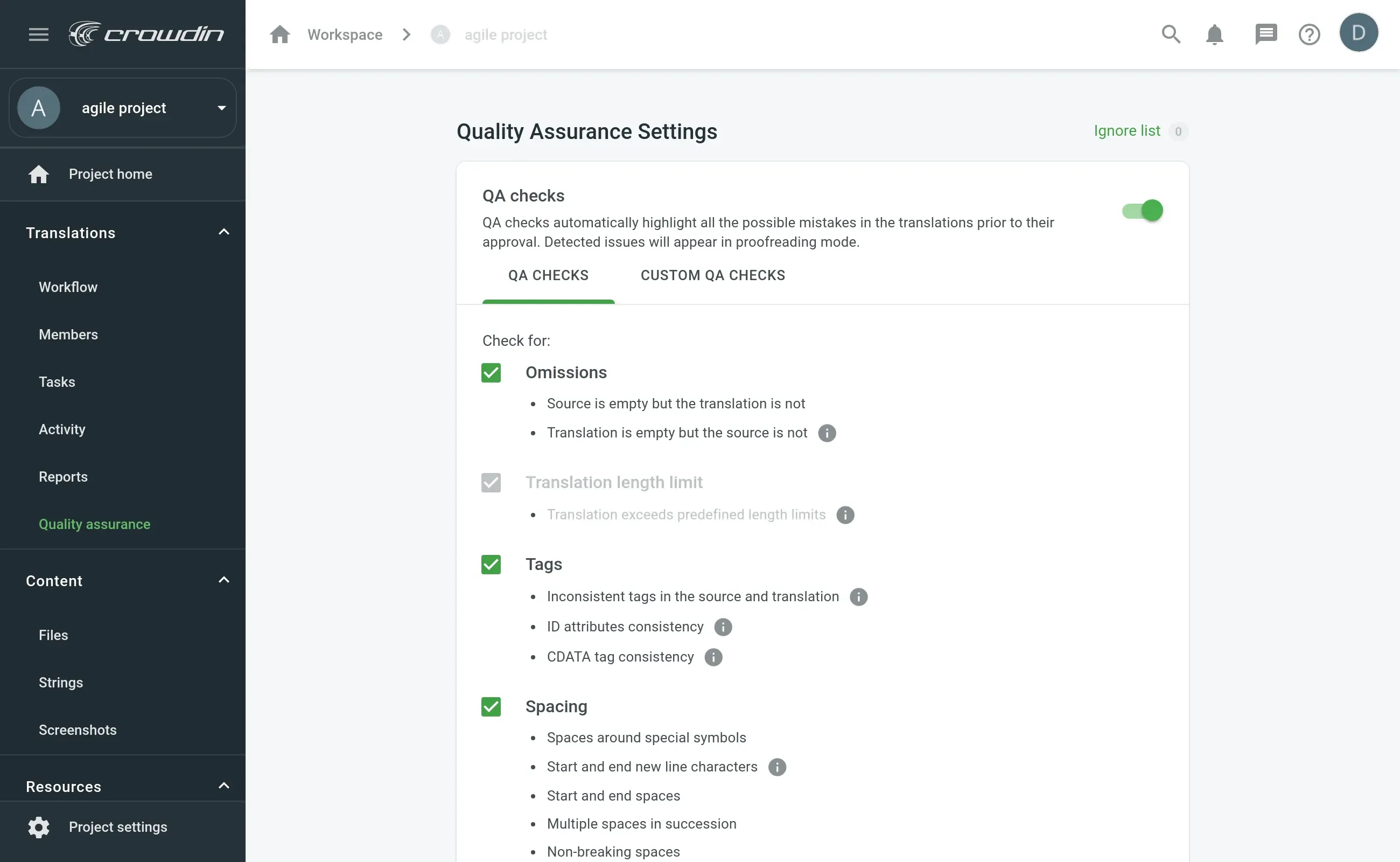Open the hamburger sidebar menu
1400x862 pixels.
pyautogui.click(x=39, y=35)
